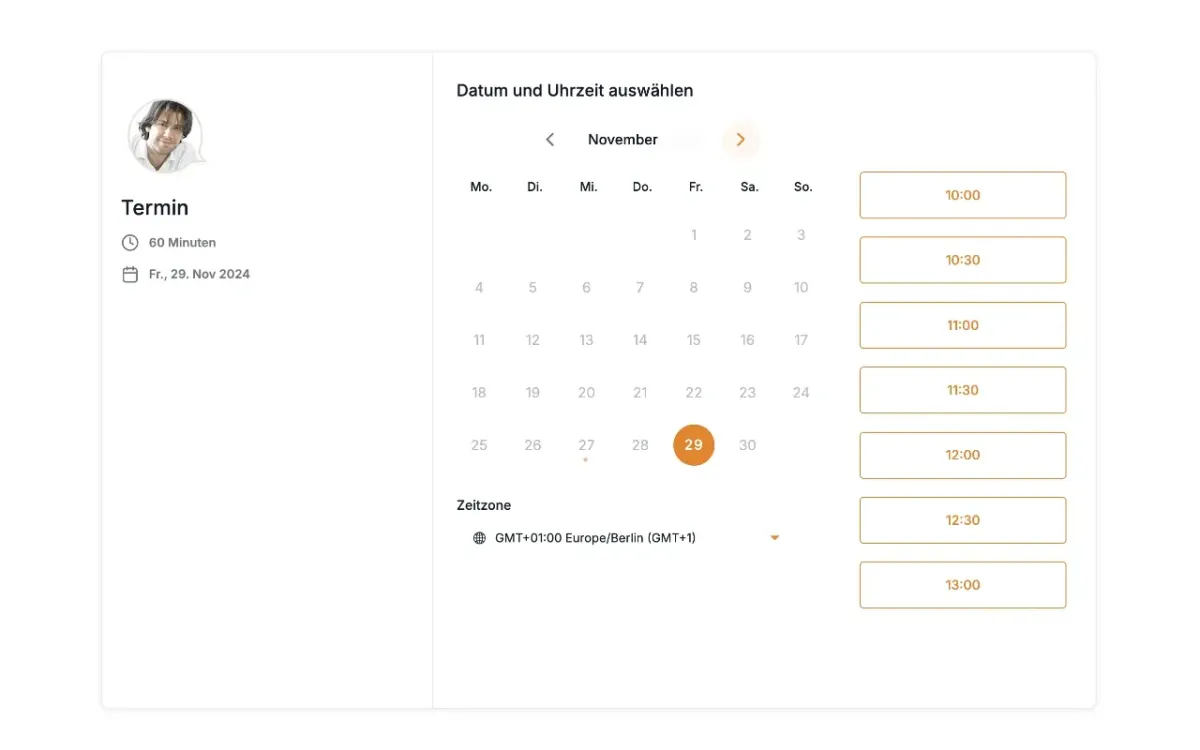Click the clock icon beside 60 Minuten
The height and width of the screenshot is (750, 1200).
[x=130, y=243]
